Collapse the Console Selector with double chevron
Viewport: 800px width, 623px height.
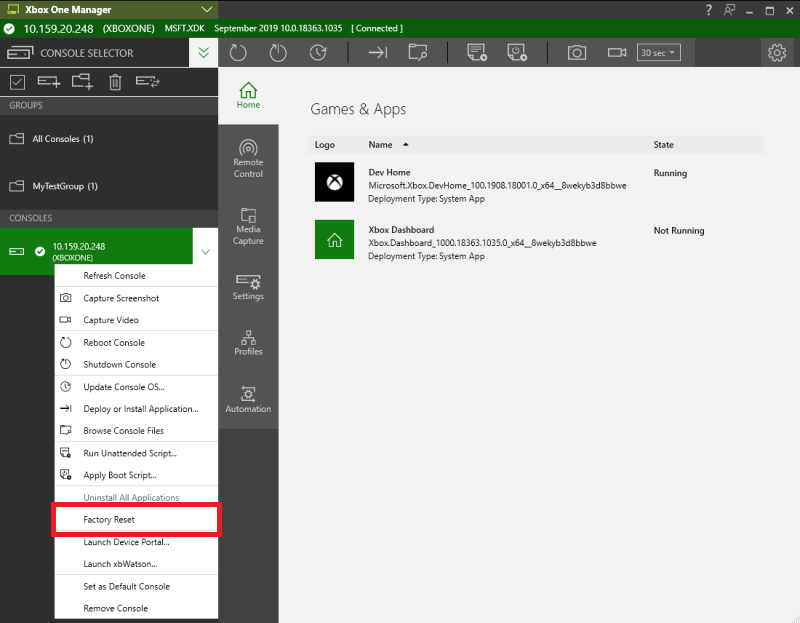click(x=204, y=53)
